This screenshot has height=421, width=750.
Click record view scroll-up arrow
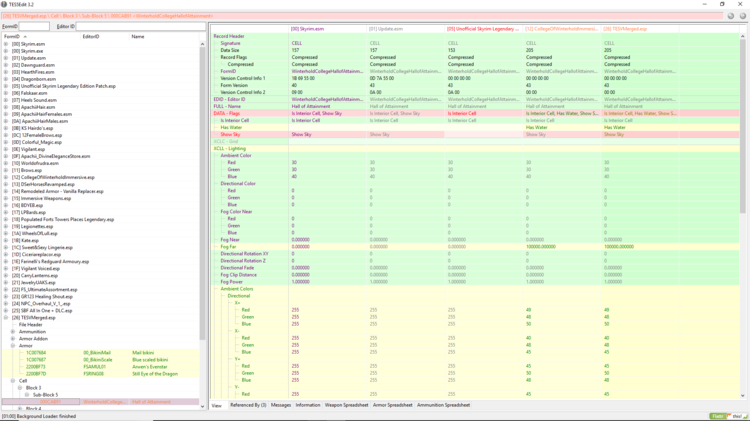pos(743,36)
